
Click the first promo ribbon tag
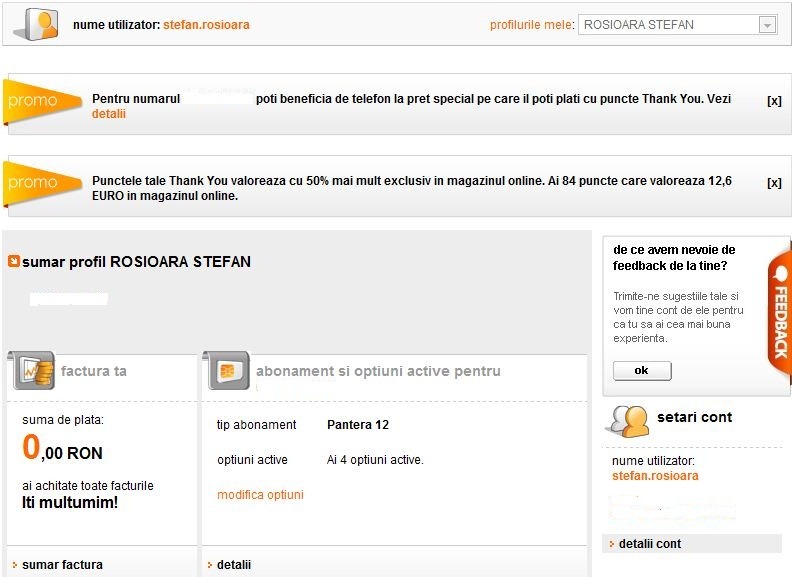coord(41,102)
